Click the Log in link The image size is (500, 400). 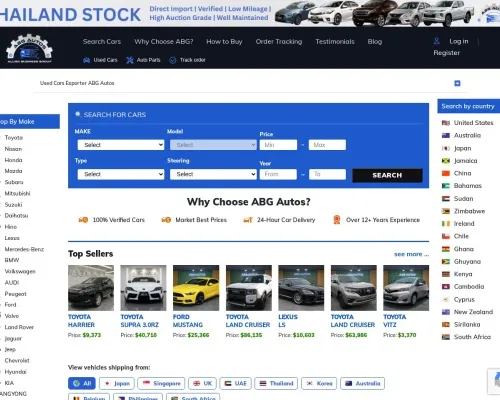459,41
